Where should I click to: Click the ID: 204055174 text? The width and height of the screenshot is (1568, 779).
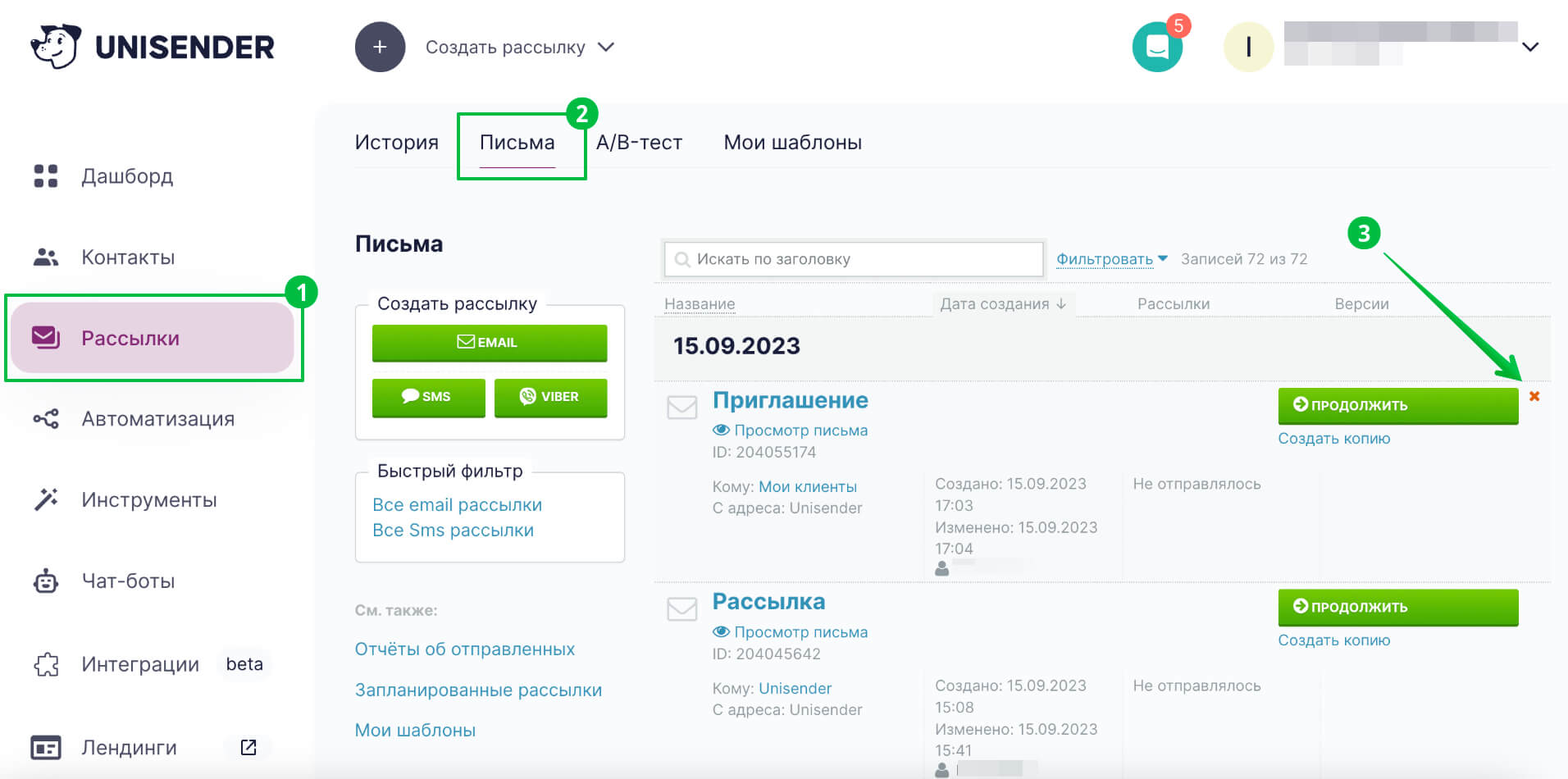click(763, 453)
